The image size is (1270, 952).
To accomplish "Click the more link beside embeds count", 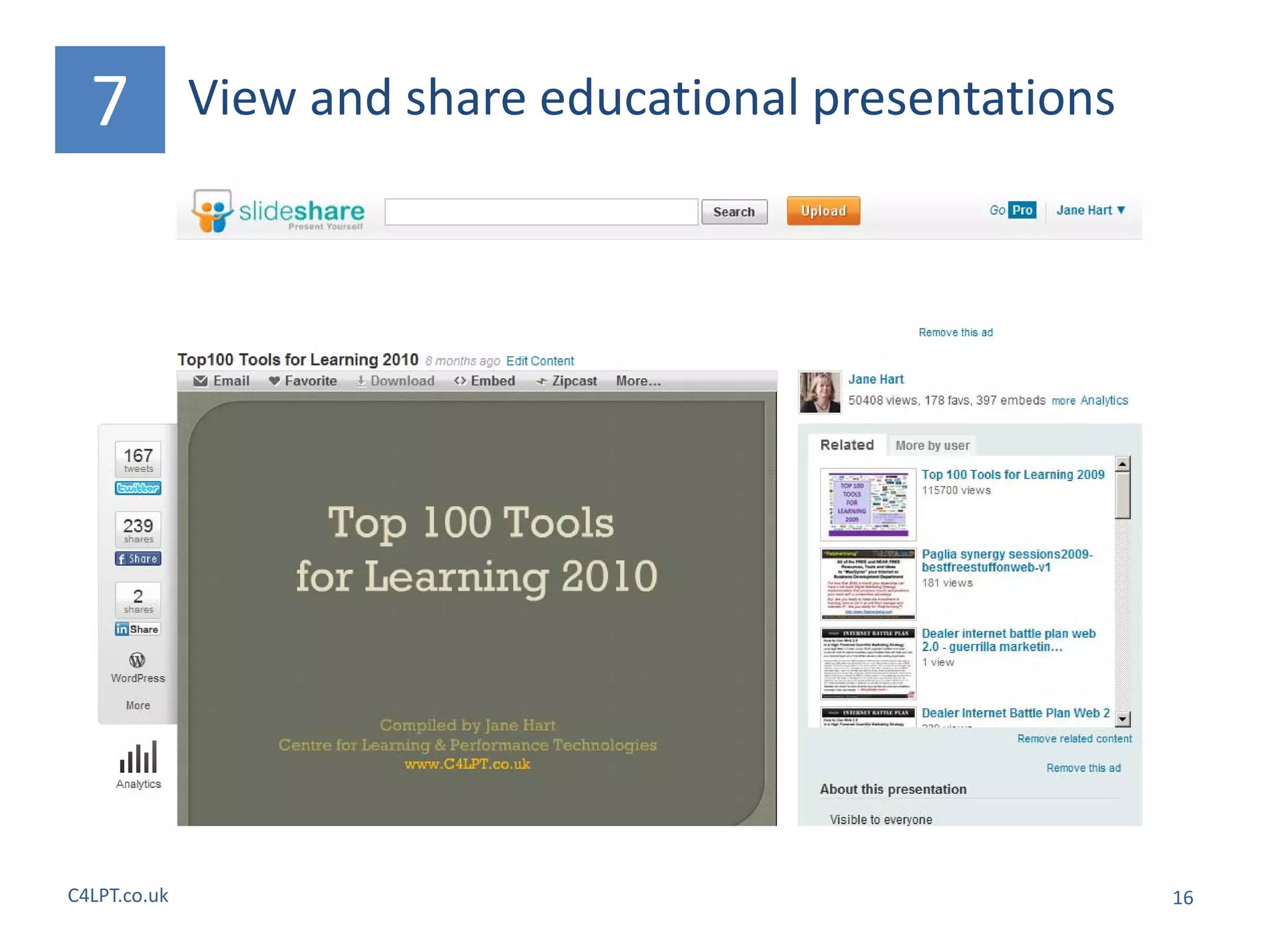I will (1064, 401).
